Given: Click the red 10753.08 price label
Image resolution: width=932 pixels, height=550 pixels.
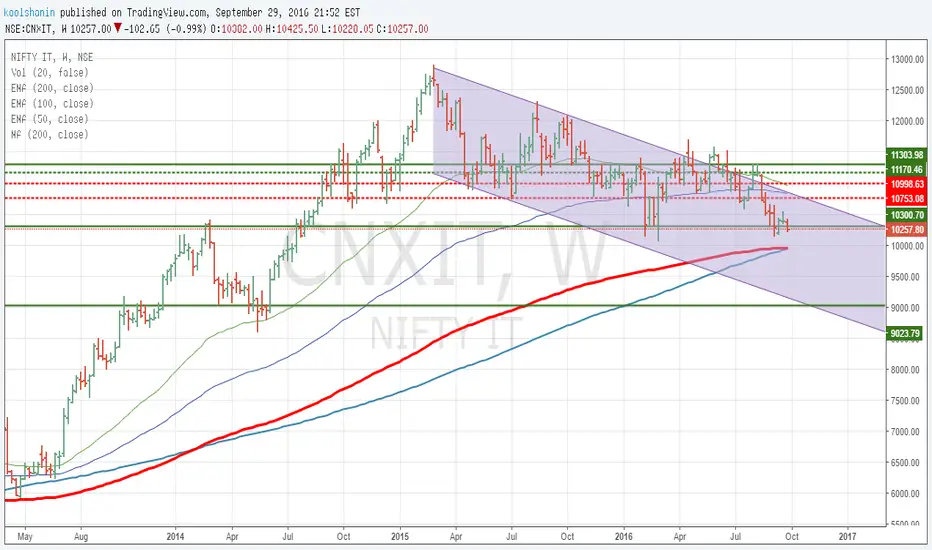Looking at the screenshot, I should pos(906,199).
